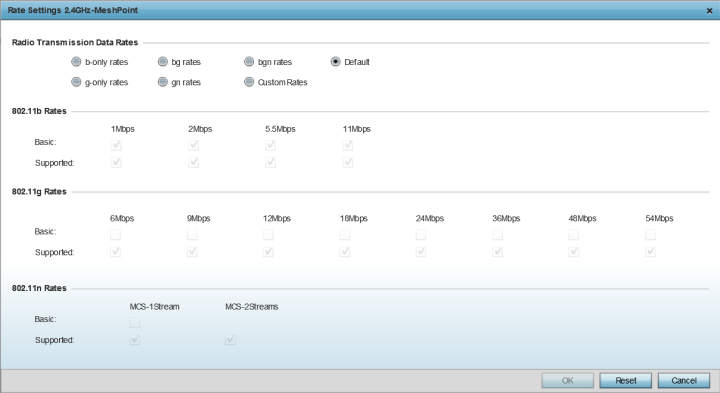Screen dimensions: 720x393
Task: Select the b-only rates radio button
Action: (x=76, y=62)
